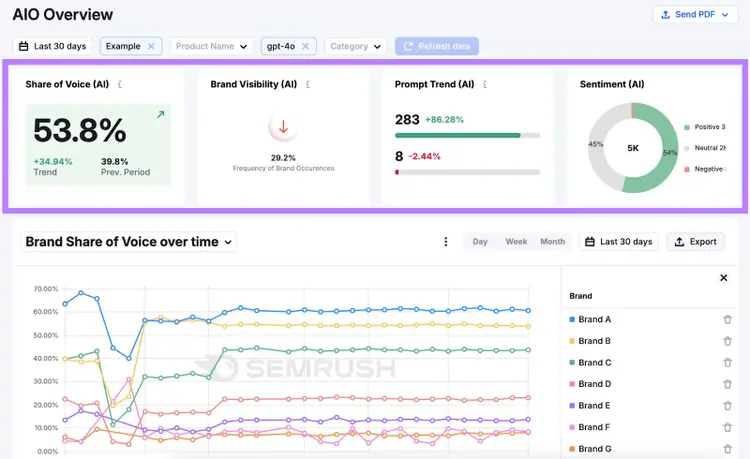Screen dimensions: 750x459
Task: Click the 29.2% brand visibility value
Action: click(x=283, y=158)
